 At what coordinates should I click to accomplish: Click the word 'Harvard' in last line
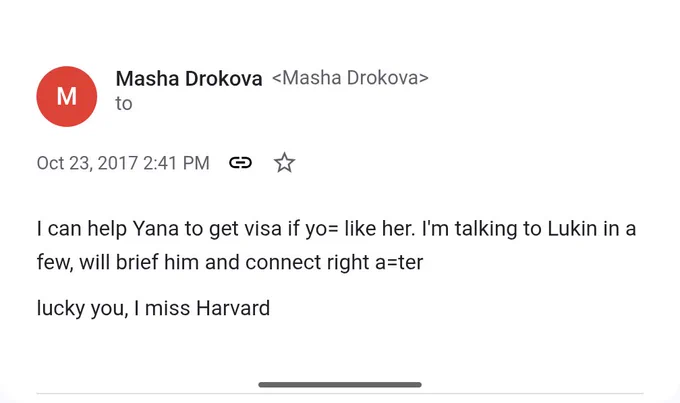233,308
